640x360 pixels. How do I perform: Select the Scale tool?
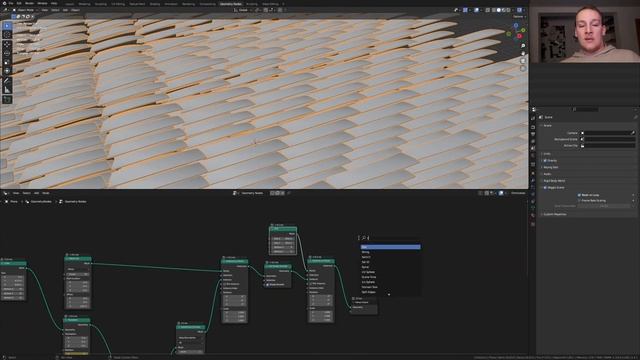pyautogui.click(x=7, y=62)
